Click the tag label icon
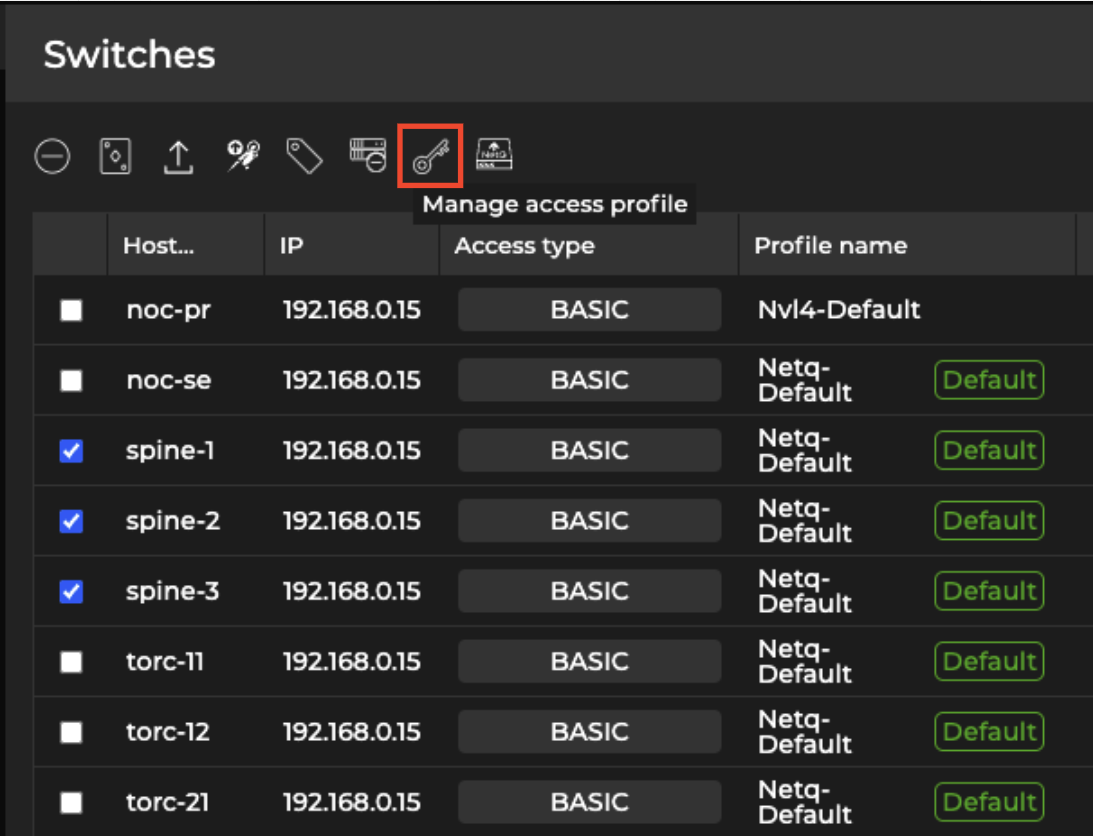The width and height of the screenshot is (1093, 836). click(304, 156)
